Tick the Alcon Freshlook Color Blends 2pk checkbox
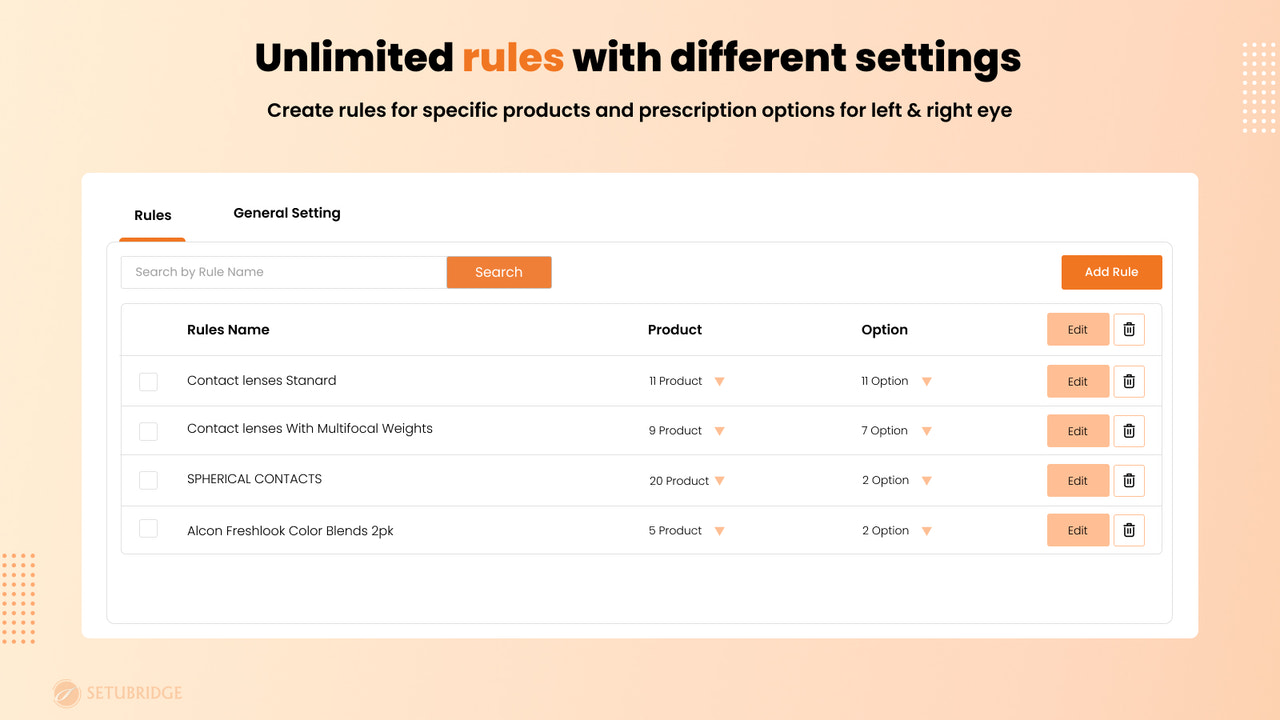The image size is (1280, 720). click(148, 528)
